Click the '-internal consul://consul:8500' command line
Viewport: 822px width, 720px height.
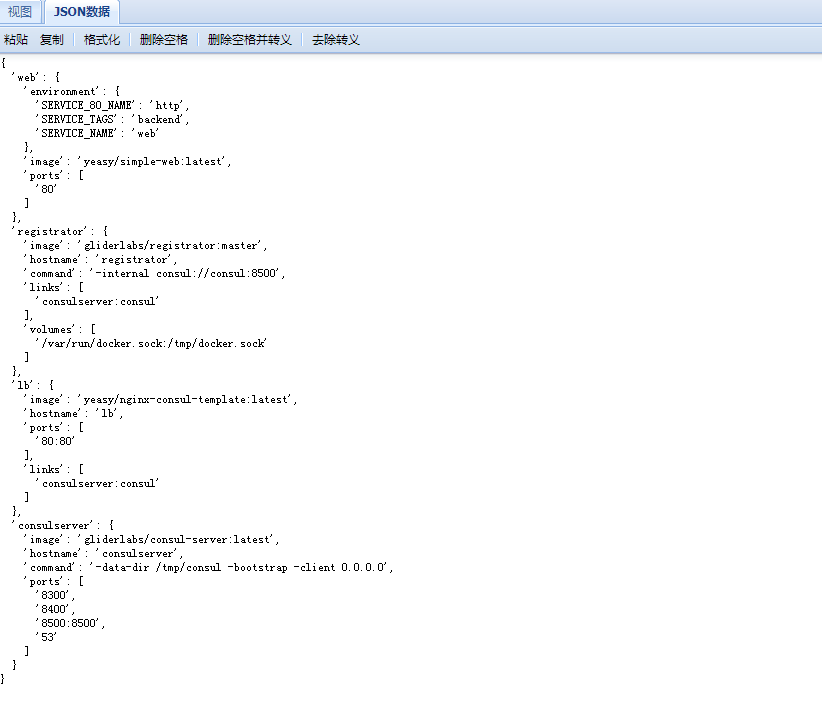pos(154,273)
